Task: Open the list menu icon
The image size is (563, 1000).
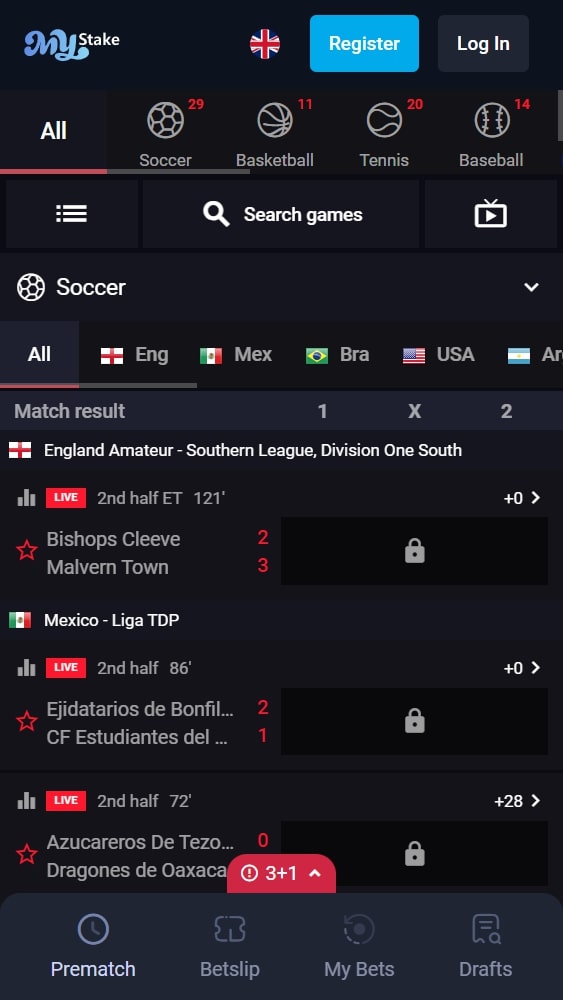Action: tap(71, 214)
